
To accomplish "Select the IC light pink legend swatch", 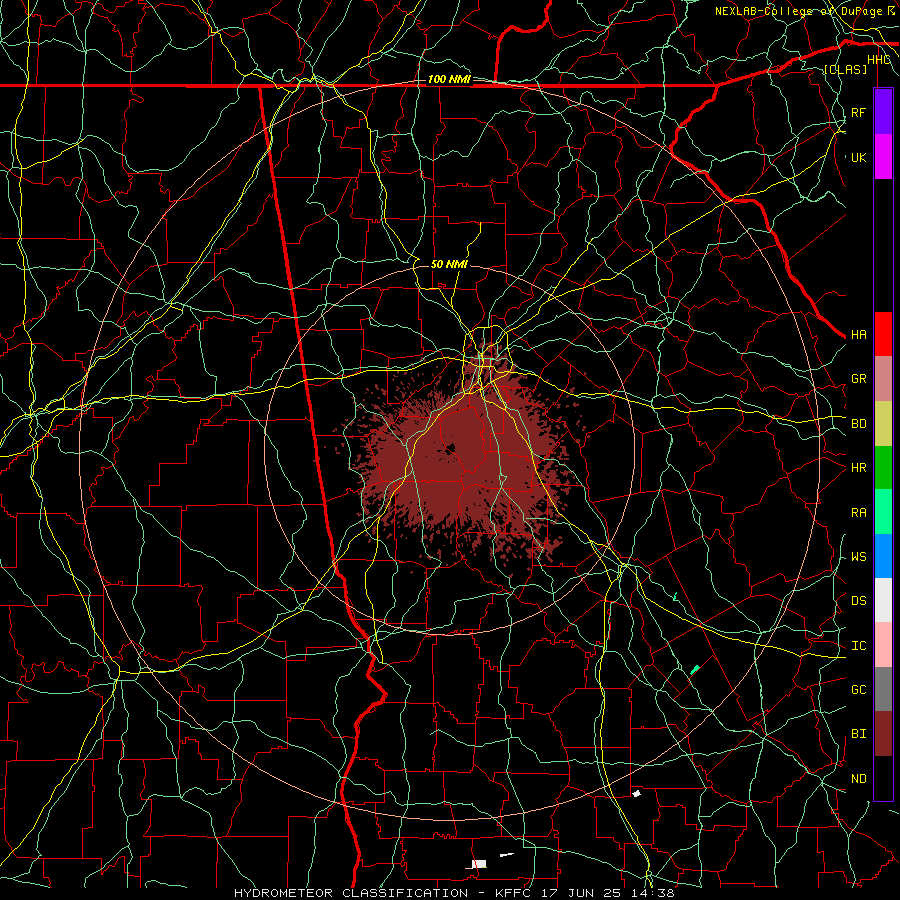I will pos(883,645).
